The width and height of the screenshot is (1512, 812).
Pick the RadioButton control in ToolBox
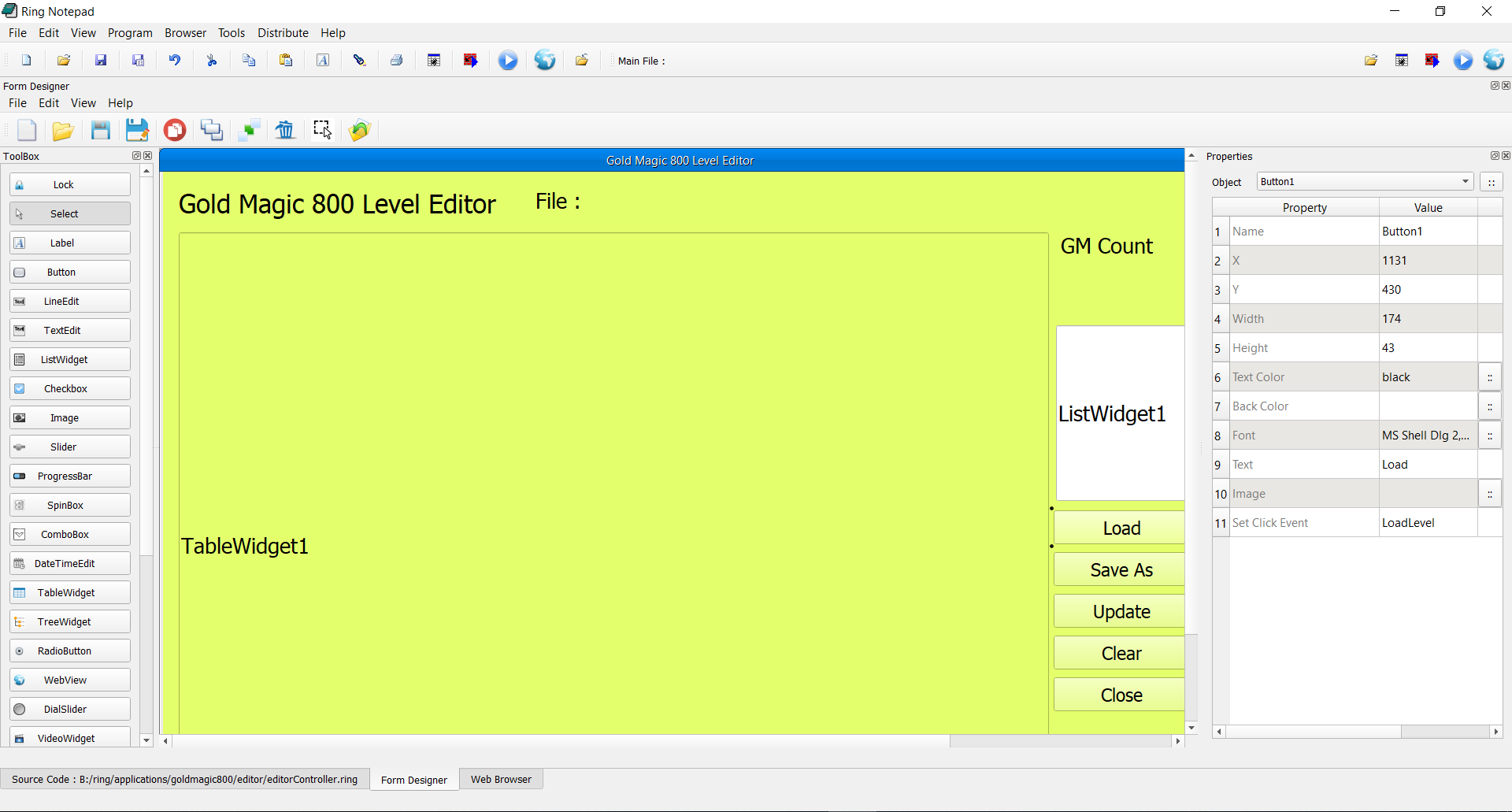point(70,651)
